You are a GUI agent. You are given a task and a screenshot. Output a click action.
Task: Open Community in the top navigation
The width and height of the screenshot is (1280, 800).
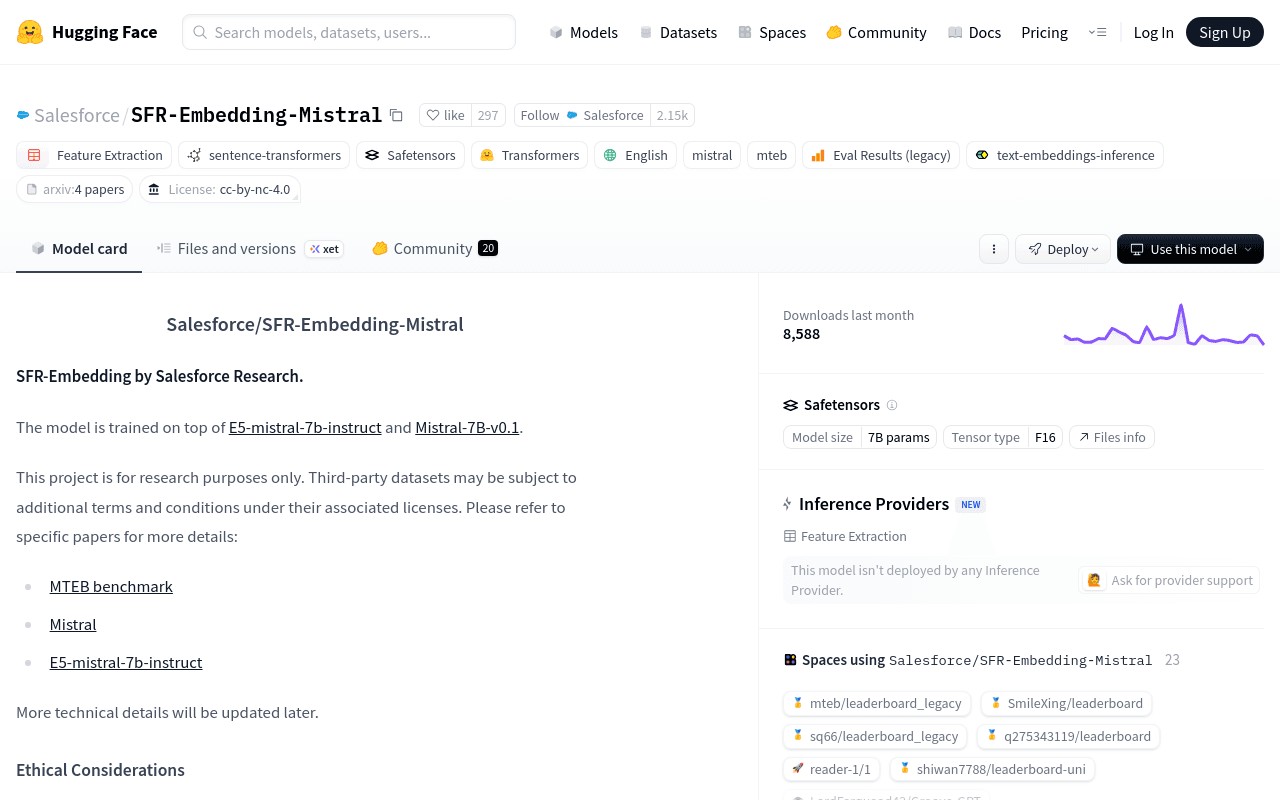pos(876,32)
